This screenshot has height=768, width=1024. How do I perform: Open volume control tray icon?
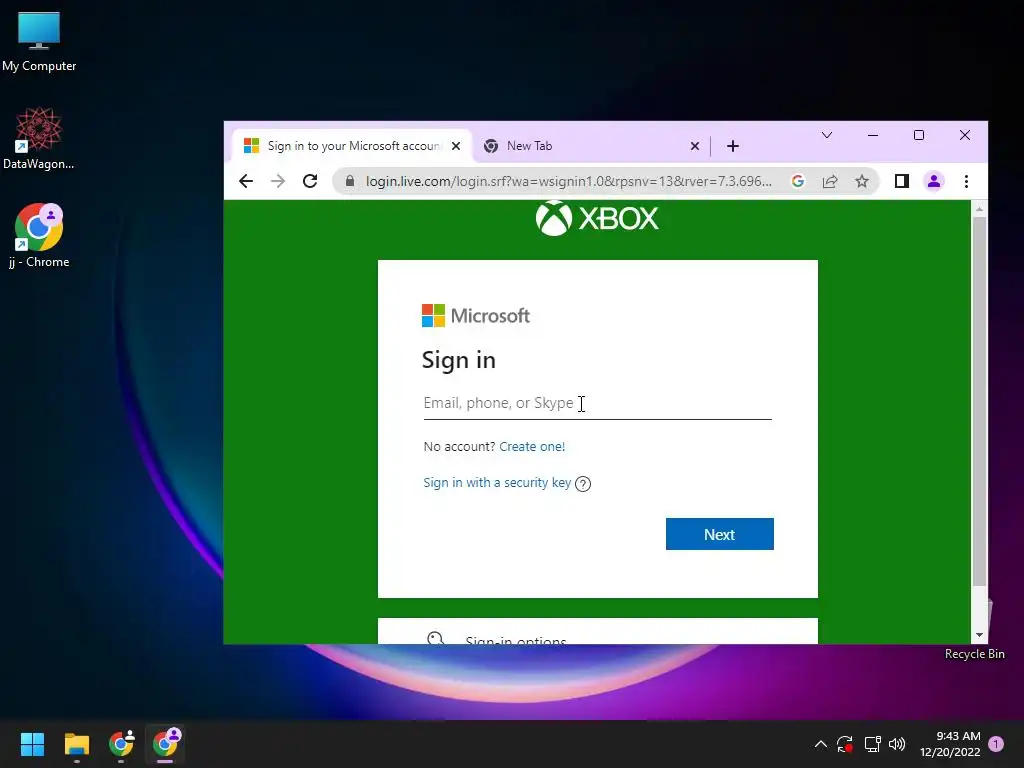point(897,744)
